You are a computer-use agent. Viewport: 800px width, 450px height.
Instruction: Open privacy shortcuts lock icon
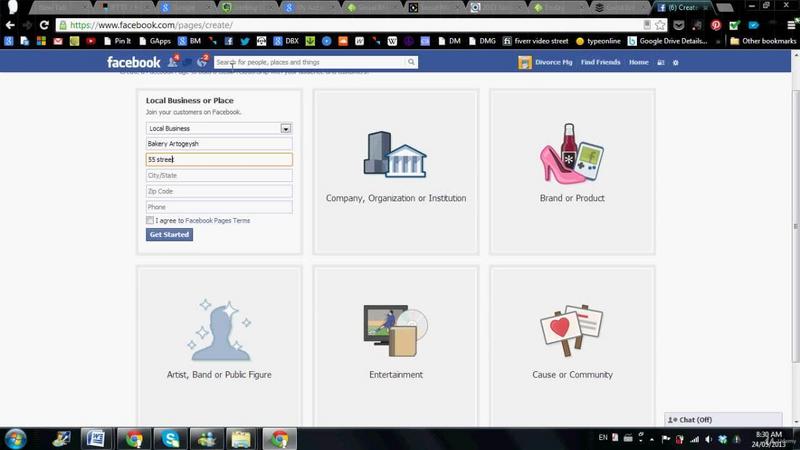click(661, 62)
